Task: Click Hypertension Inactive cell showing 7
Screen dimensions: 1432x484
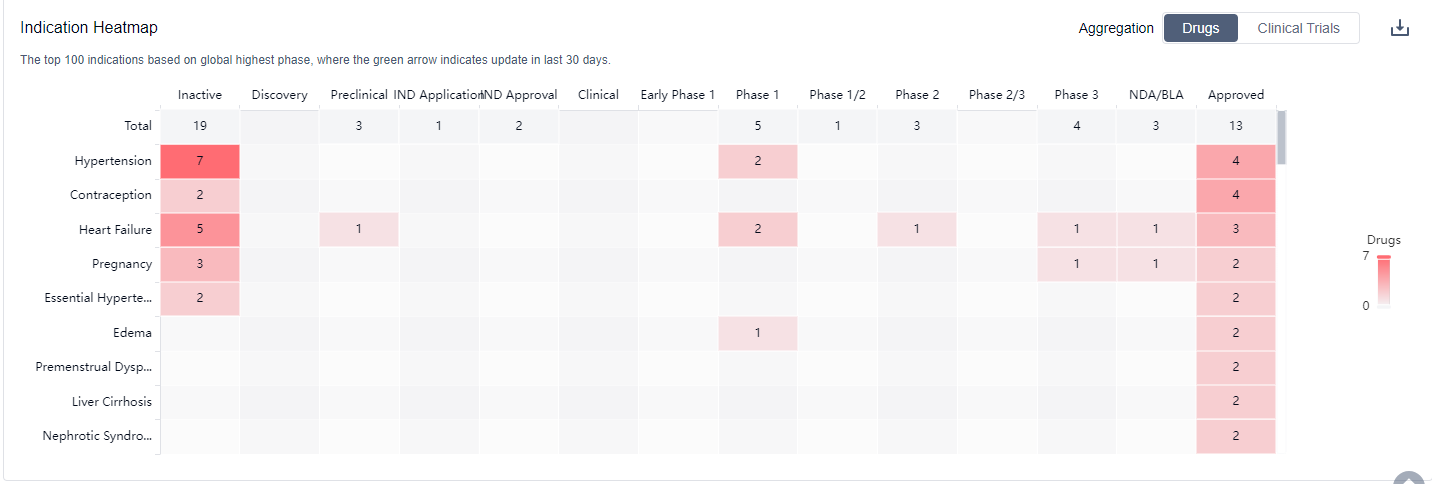Action: tap(199, 161)
